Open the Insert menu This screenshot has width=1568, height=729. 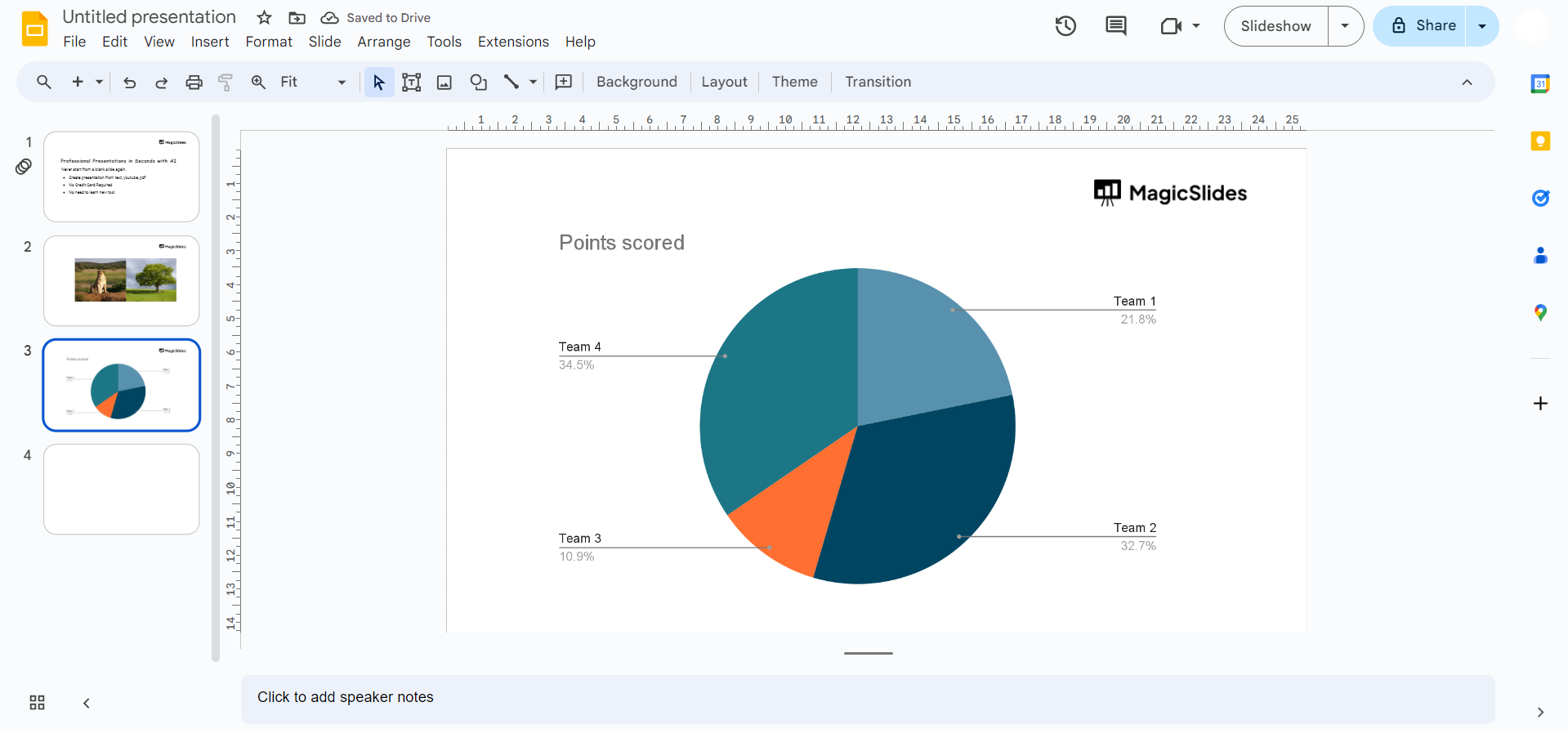coord(210,42)
